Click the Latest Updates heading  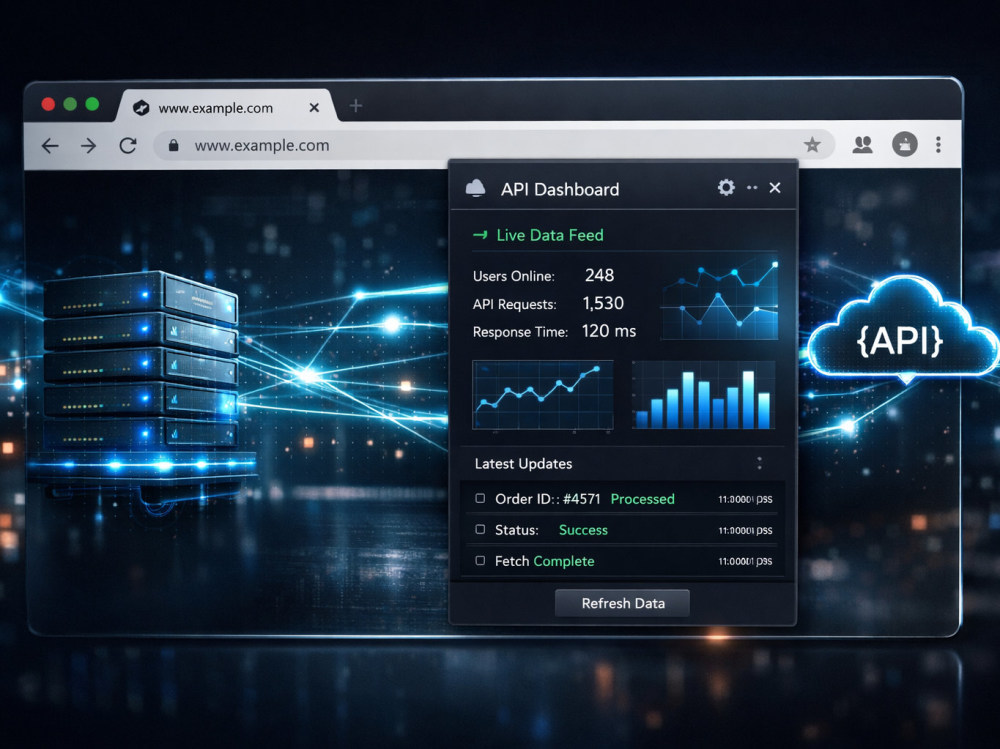click(523, 464)
